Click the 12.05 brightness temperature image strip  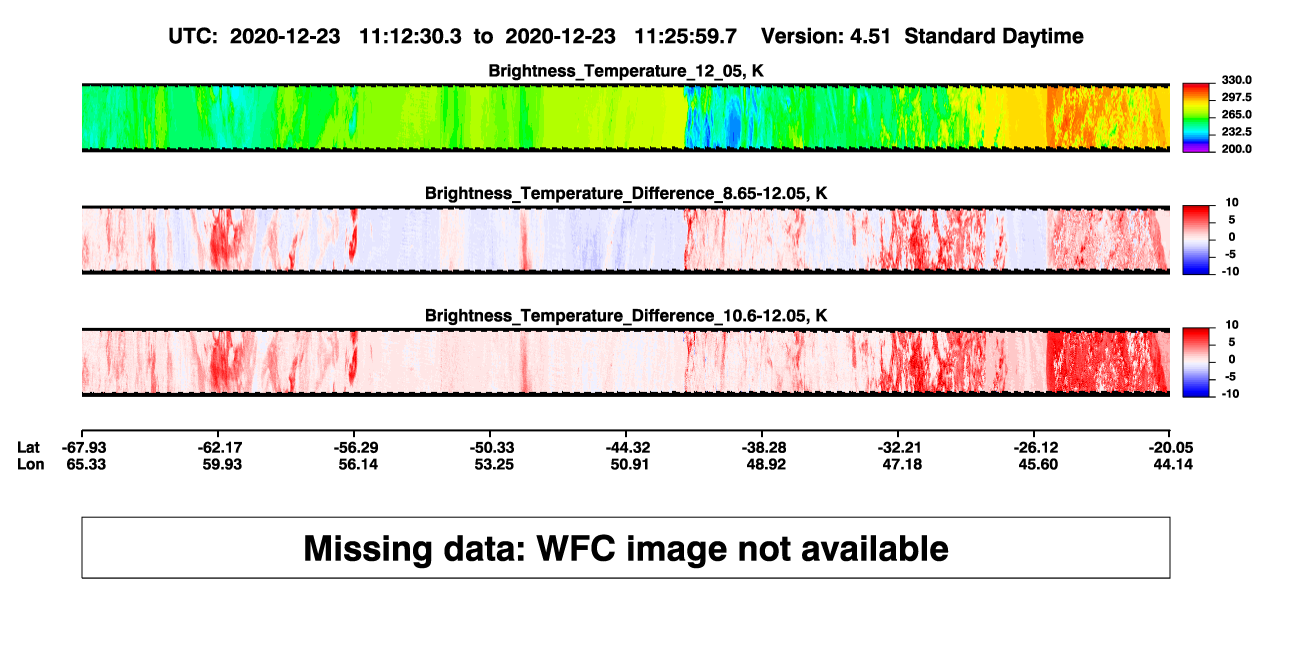coord(626,118)
